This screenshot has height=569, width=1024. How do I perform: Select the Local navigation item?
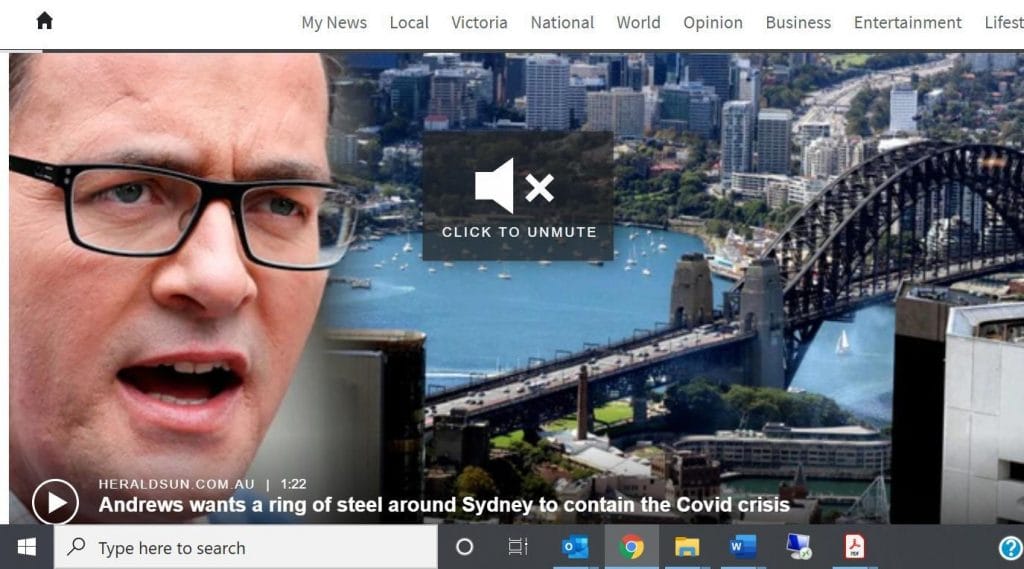click(409, 23)
